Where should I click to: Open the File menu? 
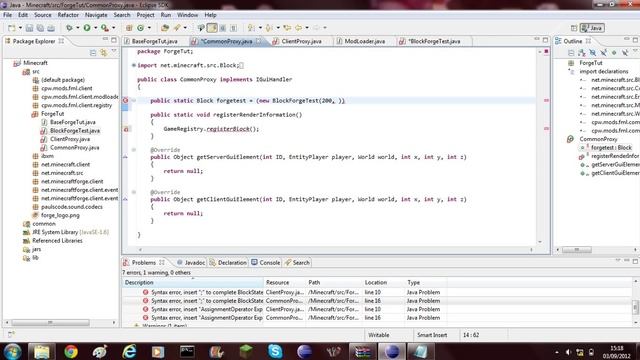pos(7,15)
